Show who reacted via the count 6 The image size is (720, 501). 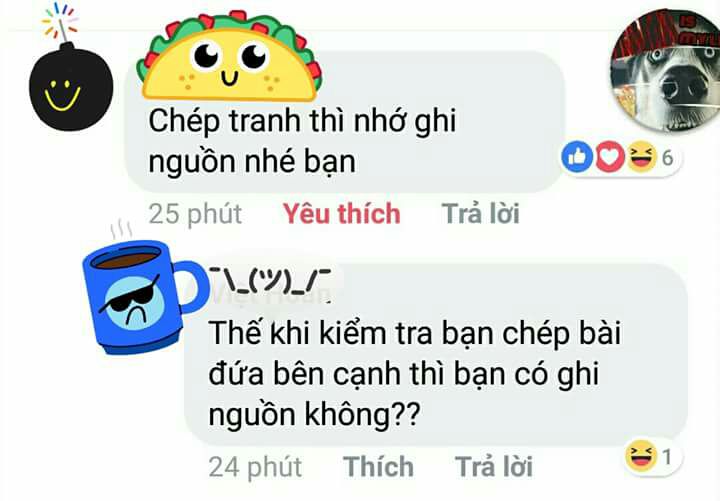pyautogui.click(x=667, y=158)
